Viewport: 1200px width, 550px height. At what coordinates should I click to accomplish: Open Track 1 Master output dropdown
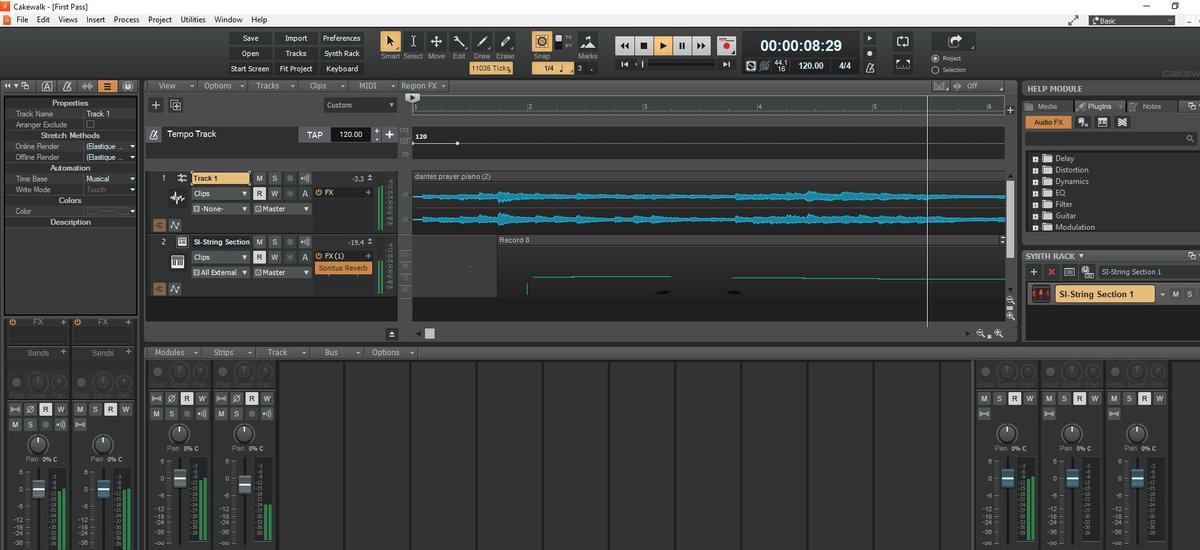(283, 209)
